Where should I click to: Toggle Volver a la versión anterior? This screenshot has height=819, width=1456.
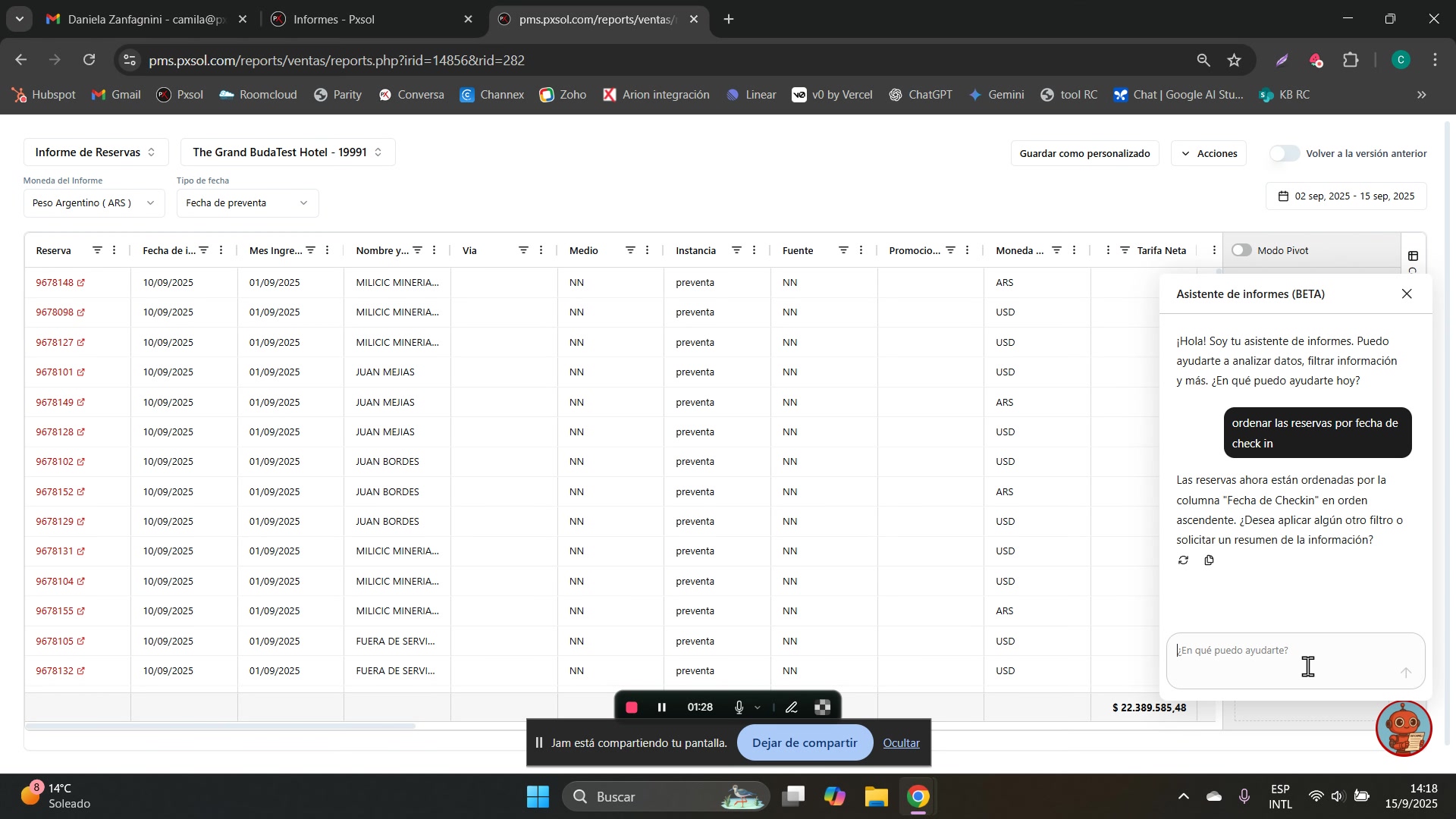pos(1285,153)
